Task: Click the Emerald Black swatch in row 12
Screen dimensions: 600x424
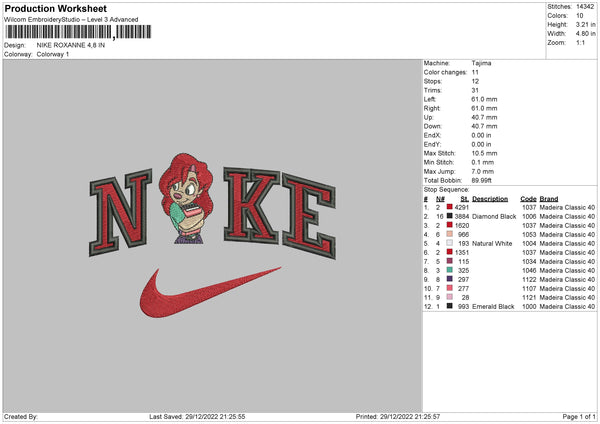Action: (450, 306)
